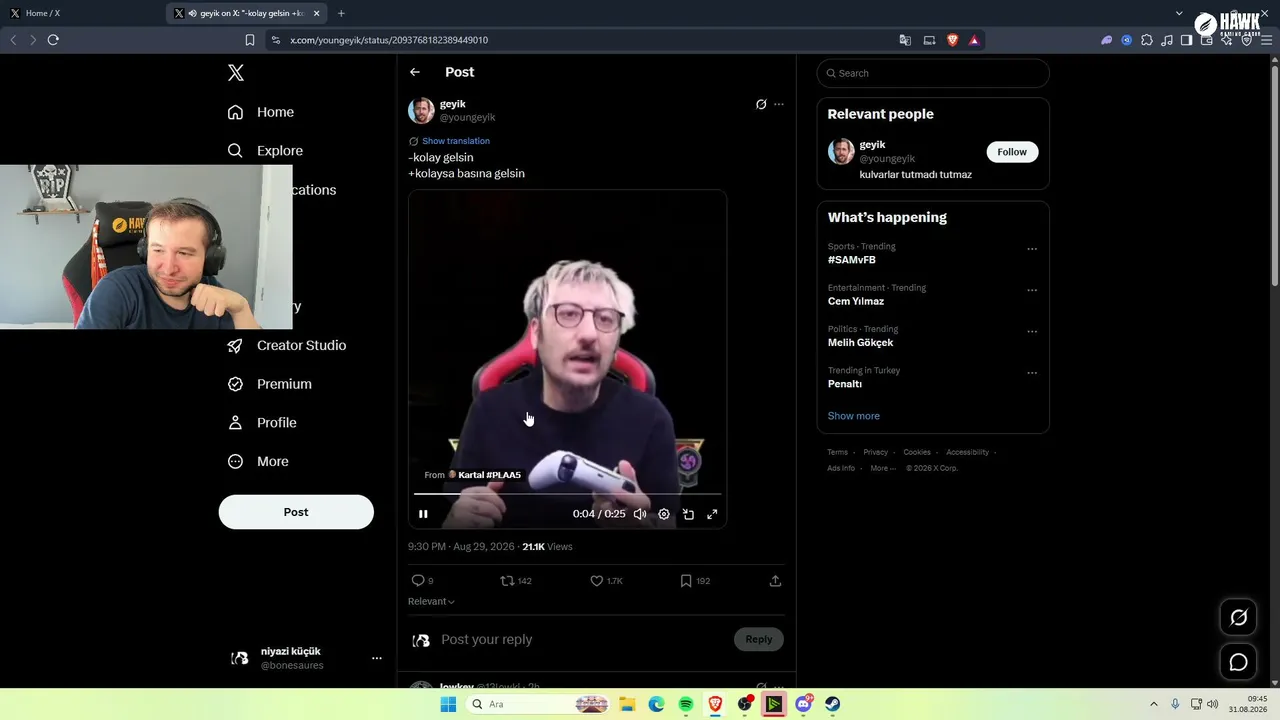
Task: Open options dots for Cem Yılmaz trend
Action: coord(1032,291)
